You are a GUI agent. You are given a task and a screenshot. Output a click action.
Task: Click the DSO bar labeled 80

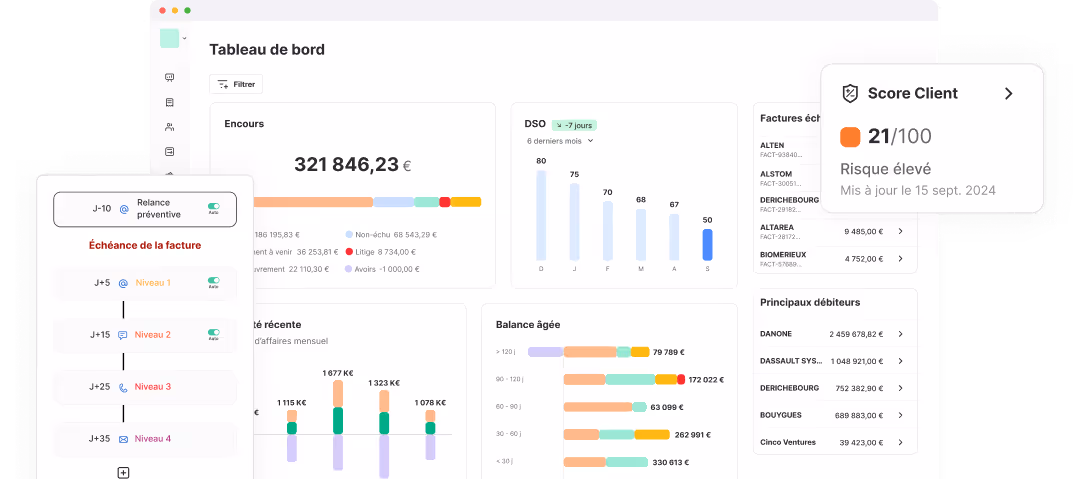541,215
